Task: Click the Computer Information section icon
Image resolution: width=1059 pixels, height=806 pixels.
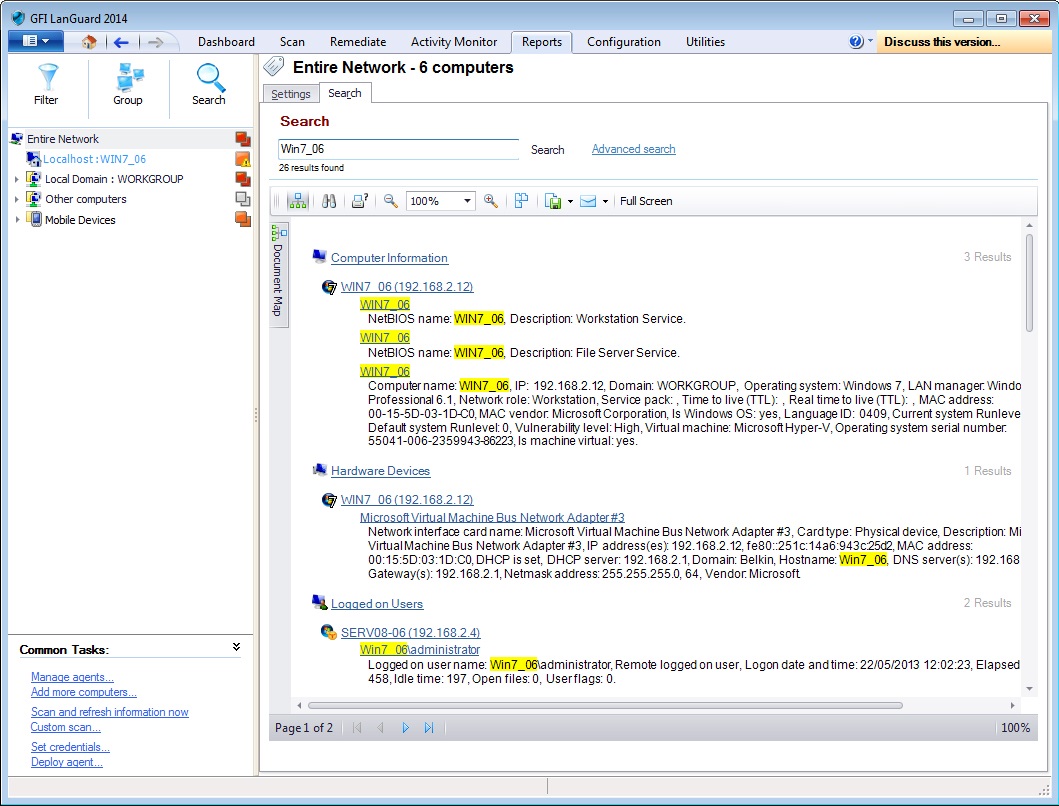Action: tap(319, 257)
